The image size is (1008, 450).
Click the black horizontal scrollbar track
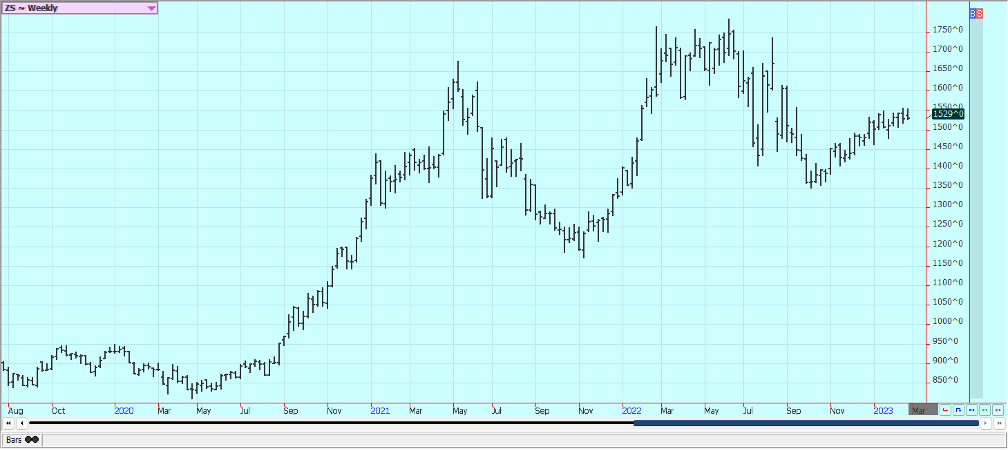(x=331, y=423)
